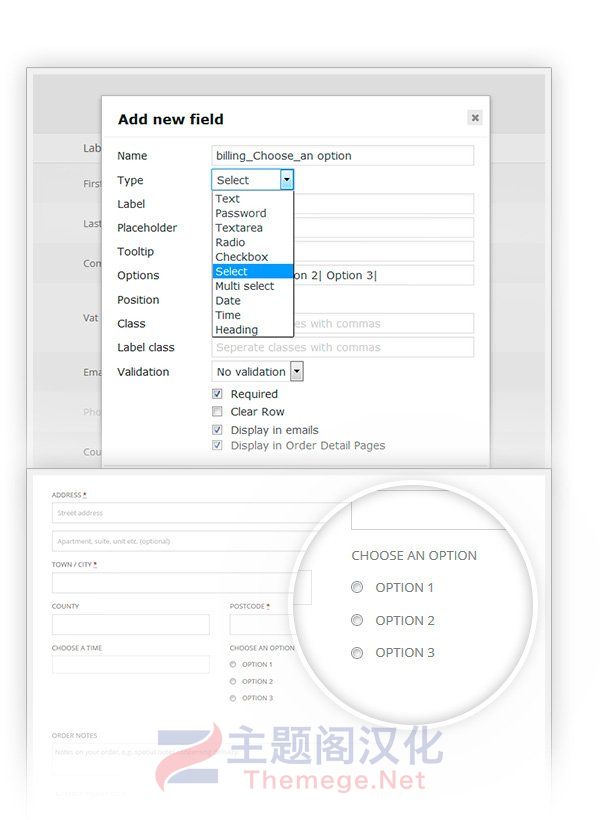Pick the highlighted Select option in Type list
The image size is (600, 820).
(253, 271)
